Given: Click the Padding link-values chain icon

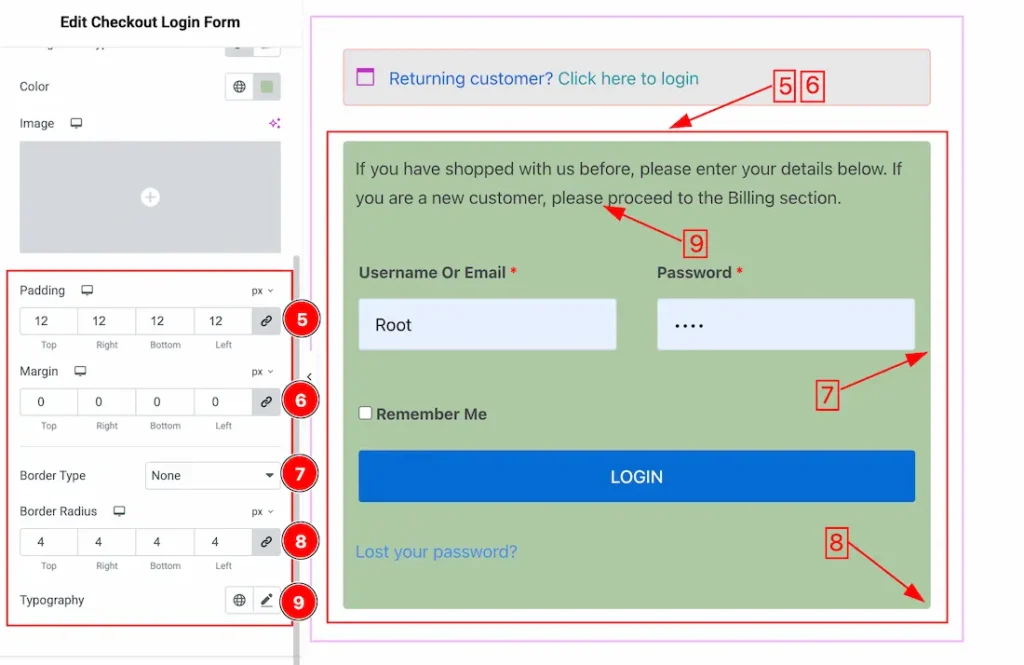Looking at the screenshot, I should [266, 321].
